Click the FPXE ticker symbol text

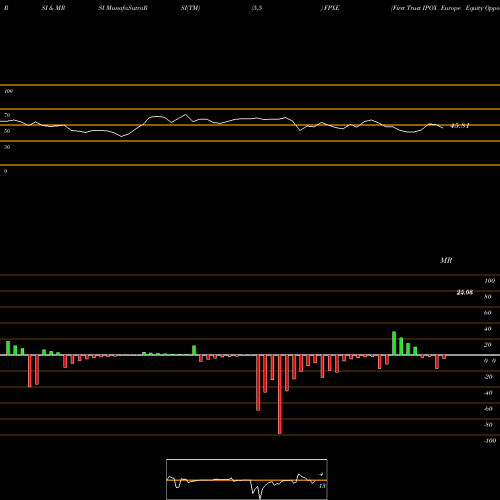[x=331, y=8]
